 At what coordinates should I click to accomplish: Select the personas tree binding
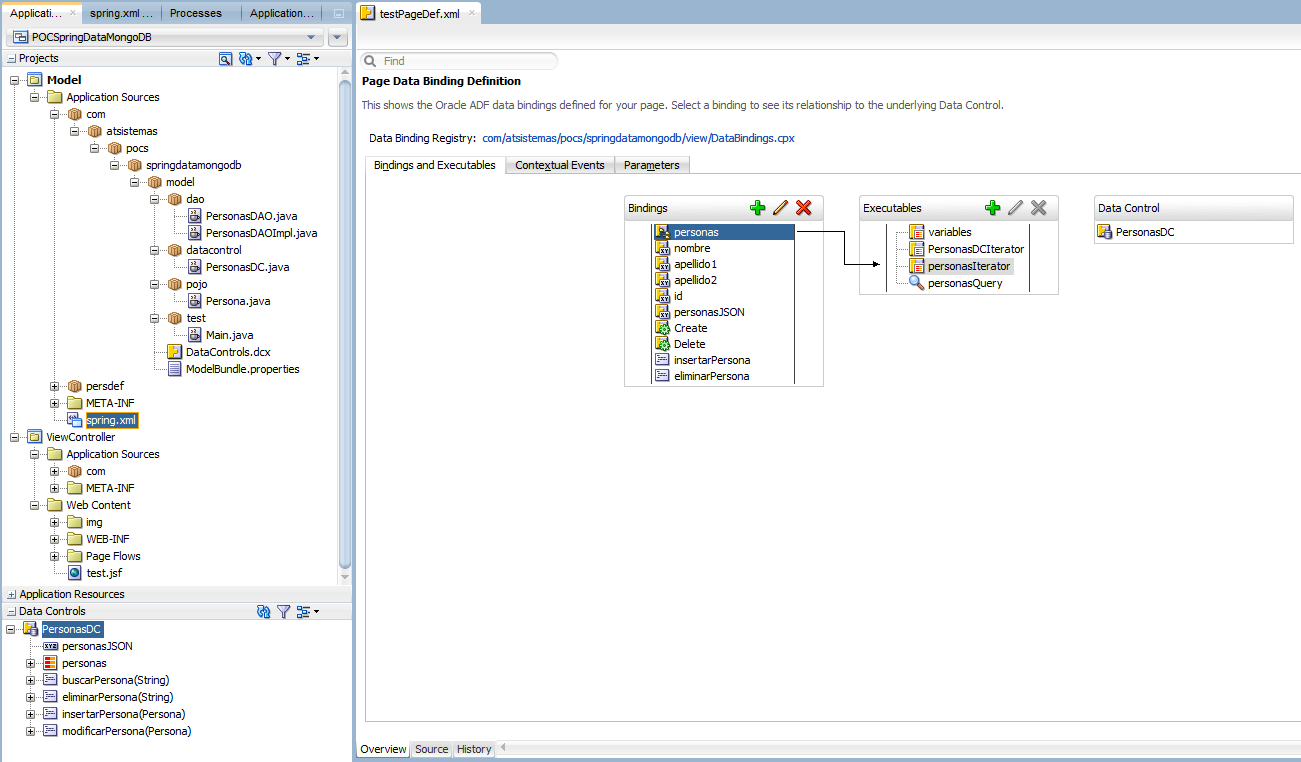pyautogui.click(x=724, y=232)
